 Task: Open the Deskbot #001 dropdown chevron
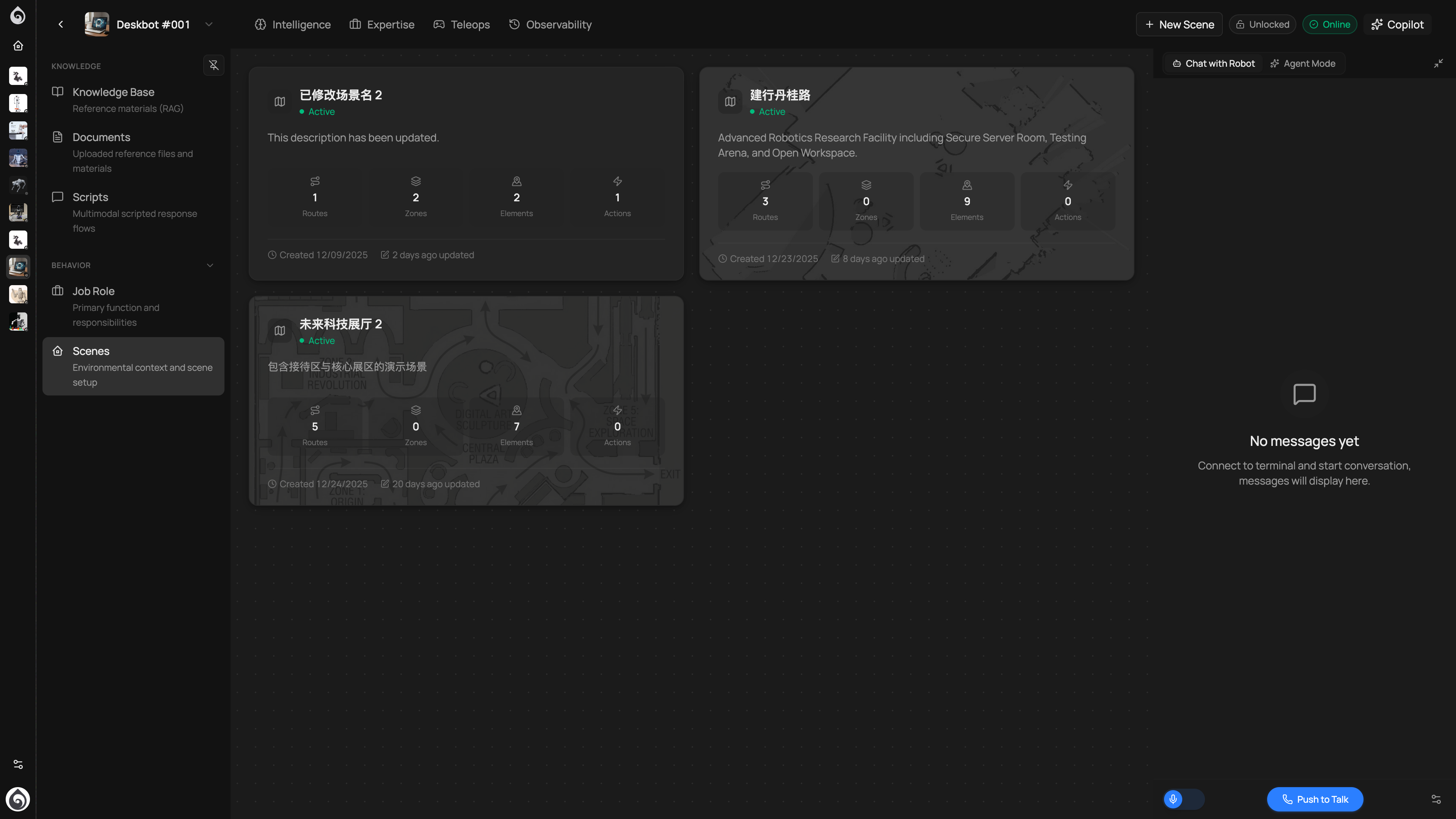pos(209,24)
